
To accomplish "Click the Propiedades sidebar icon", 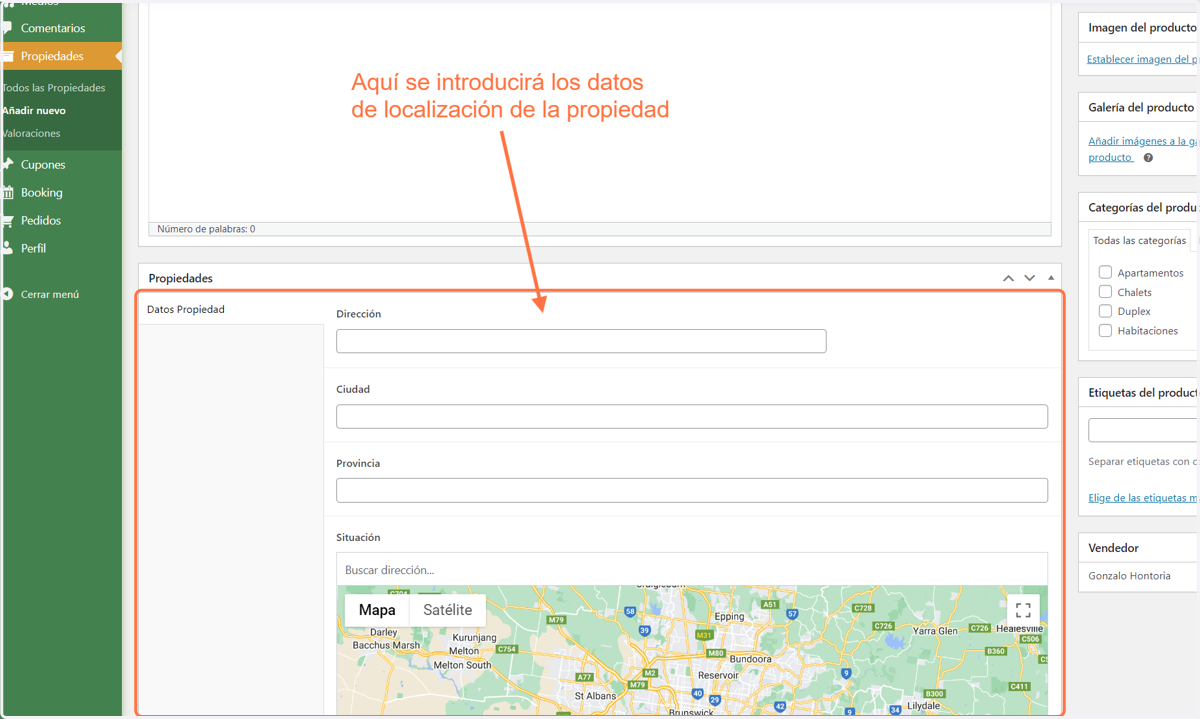I will 8,56.
